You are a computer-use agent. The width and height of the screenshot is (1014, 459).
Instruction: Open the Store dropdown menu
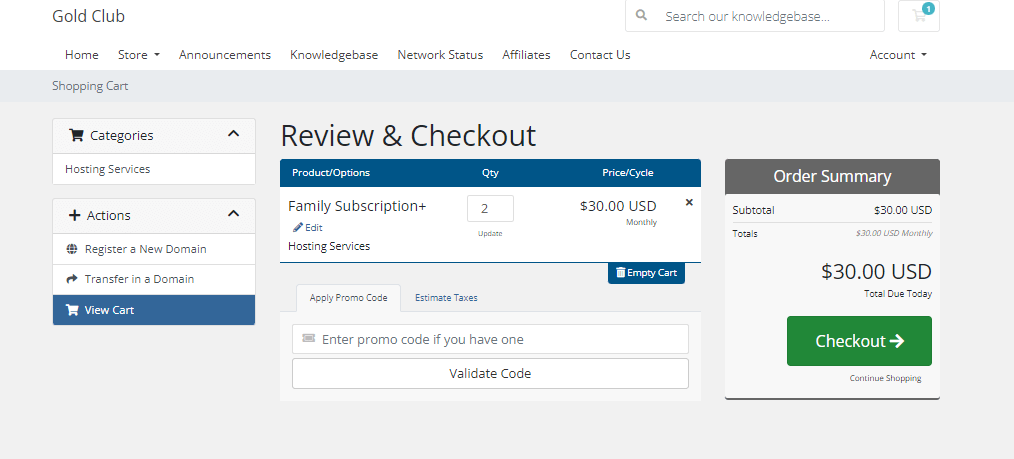(x=138, y=55)
